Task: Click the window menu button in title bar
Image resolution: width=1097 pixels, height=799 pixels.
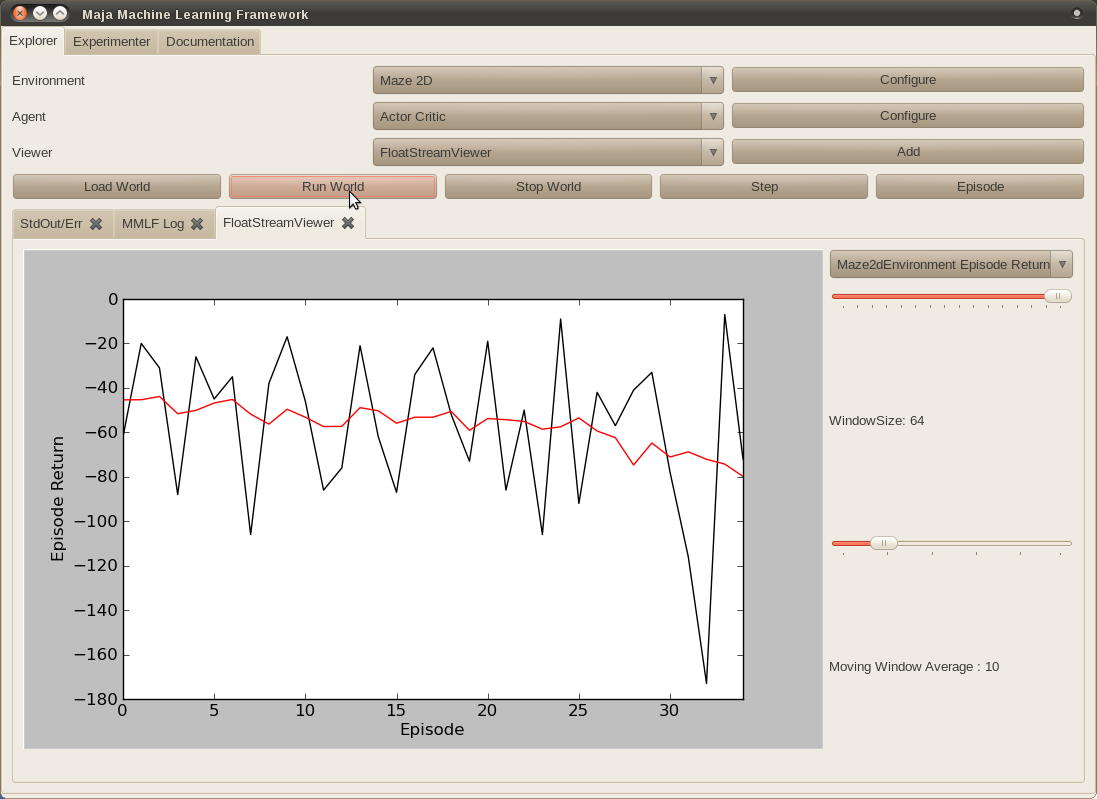Action: [1076, 14]
